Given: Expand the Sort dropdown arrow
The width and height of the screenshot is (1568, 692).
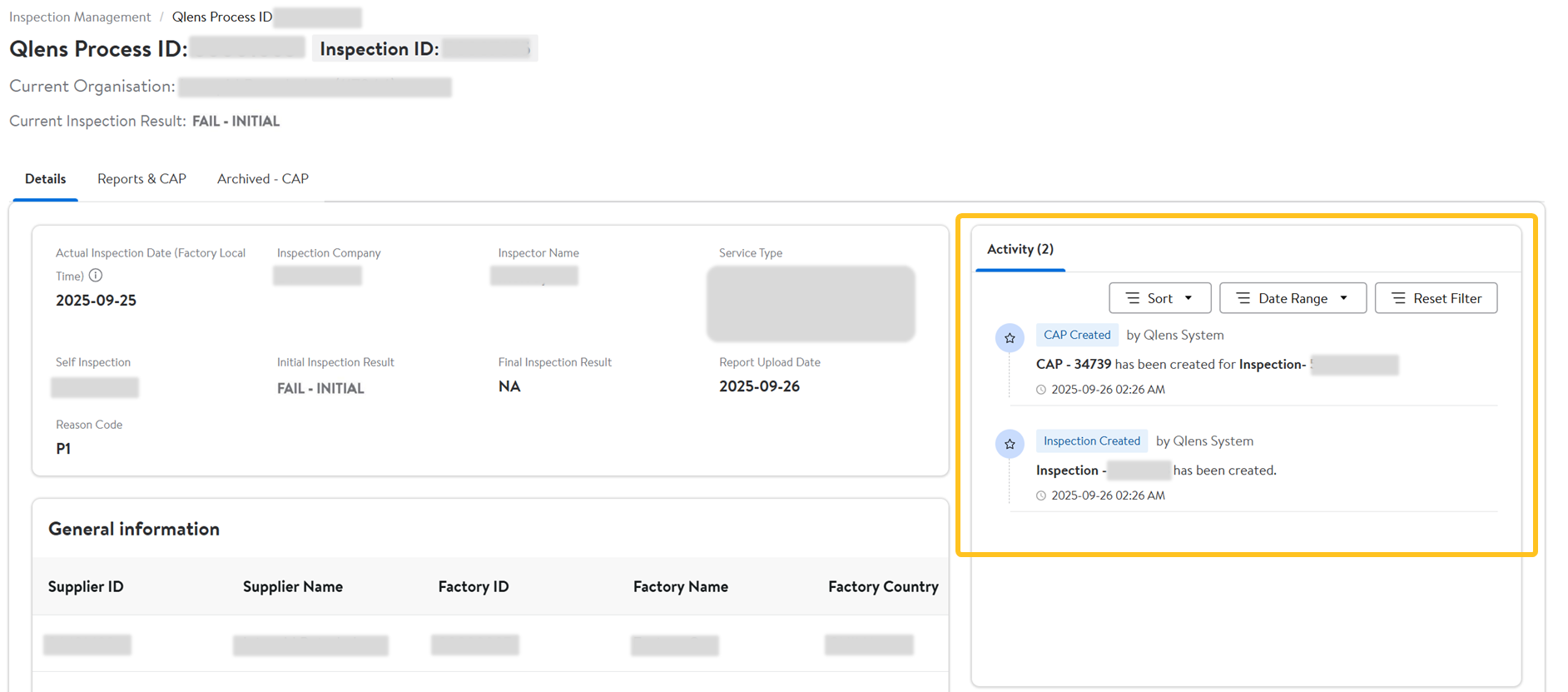Looking at the screenshot, I should click(x=1188, y=298).
